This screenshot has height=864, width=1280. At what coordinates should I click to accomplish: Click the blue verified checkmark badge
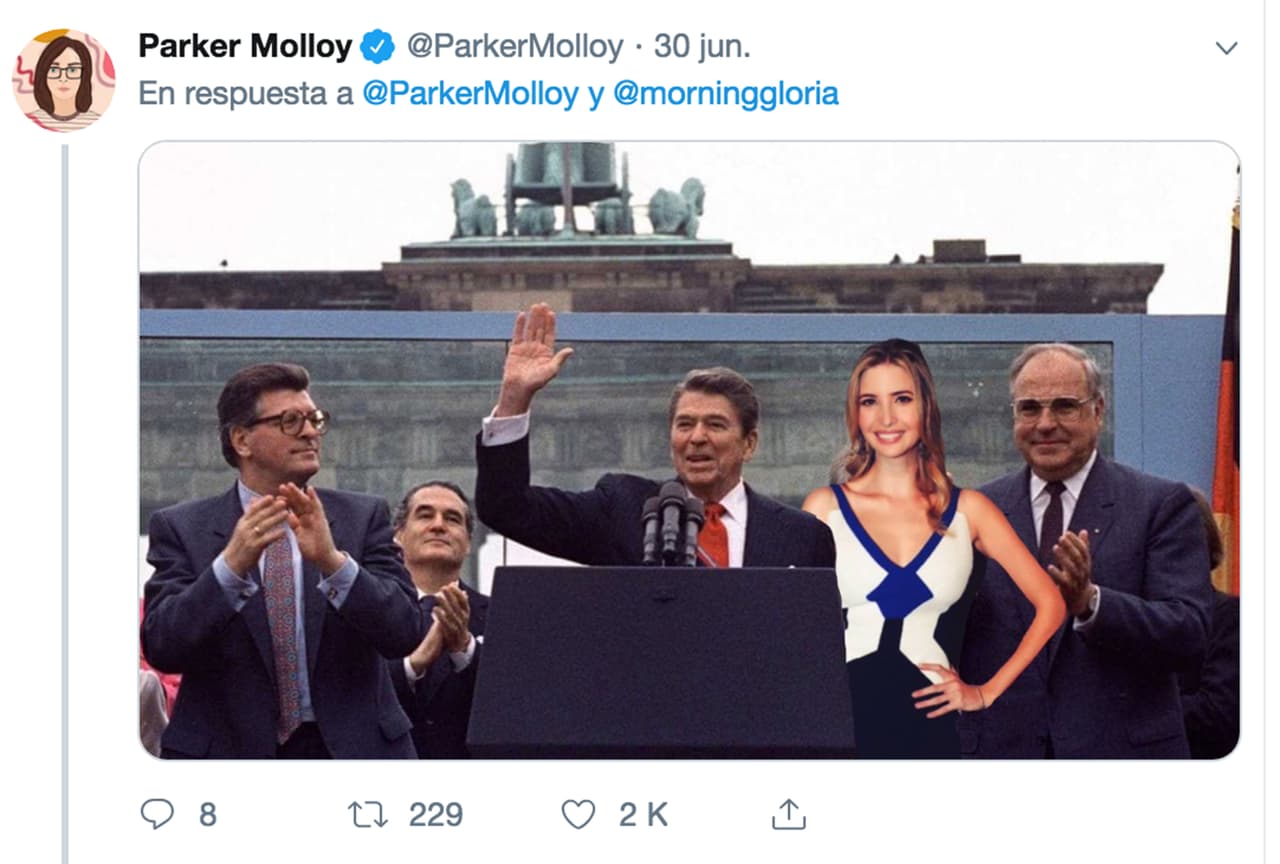pos(375,45)
